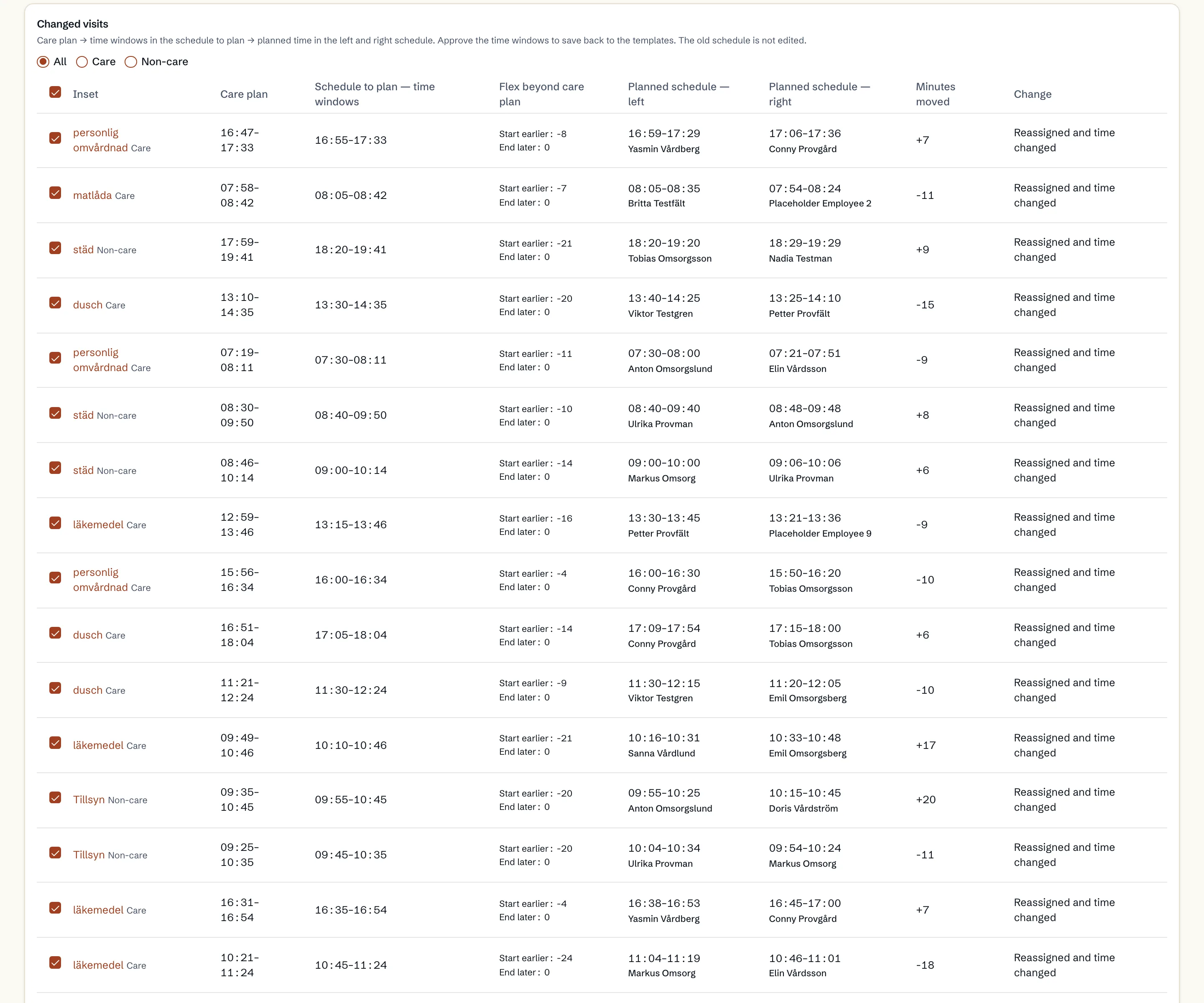
Task: Open the läkemedel link with windows 13:15-13:46
Action: (x=98, y=524)
